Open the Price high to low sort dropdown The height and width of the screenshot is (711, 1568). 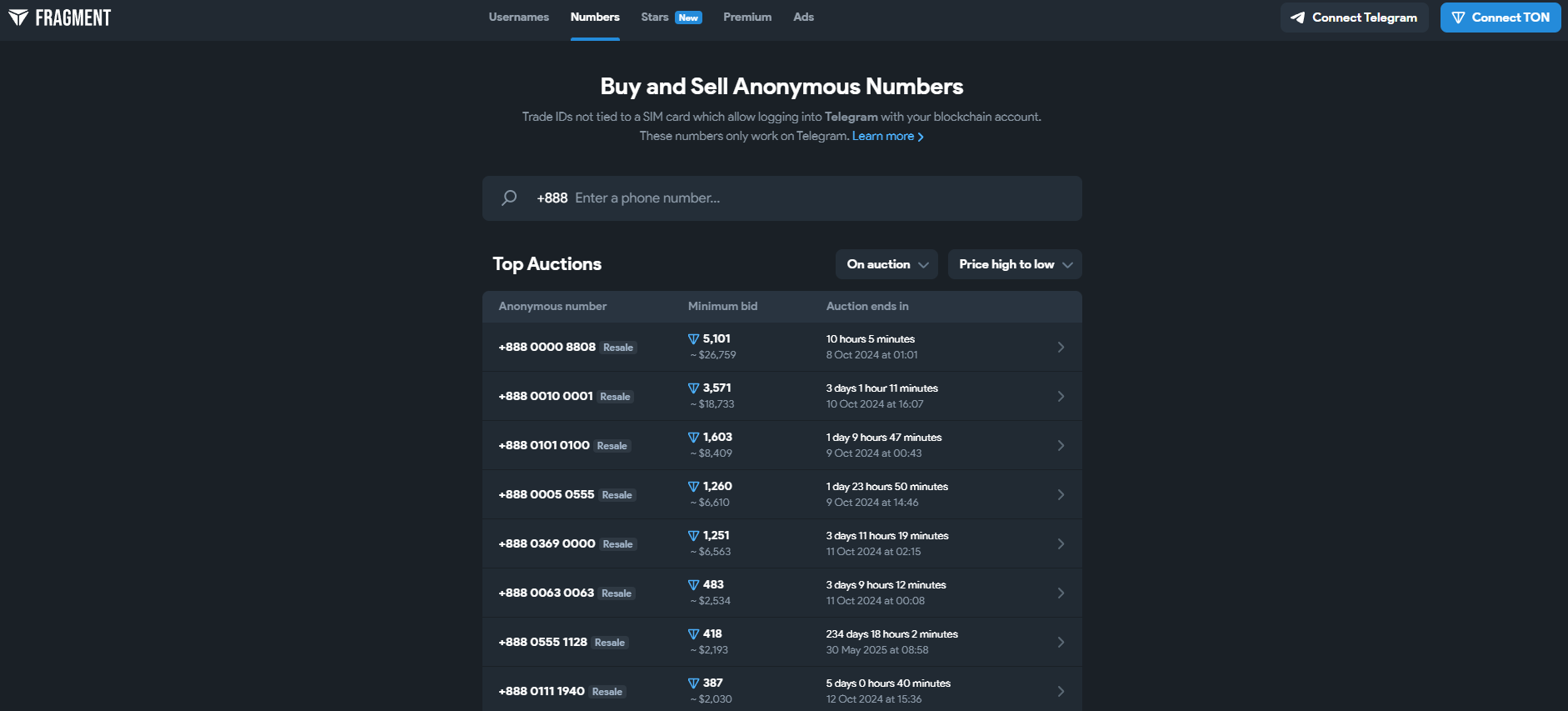(x=1014, y=264)
